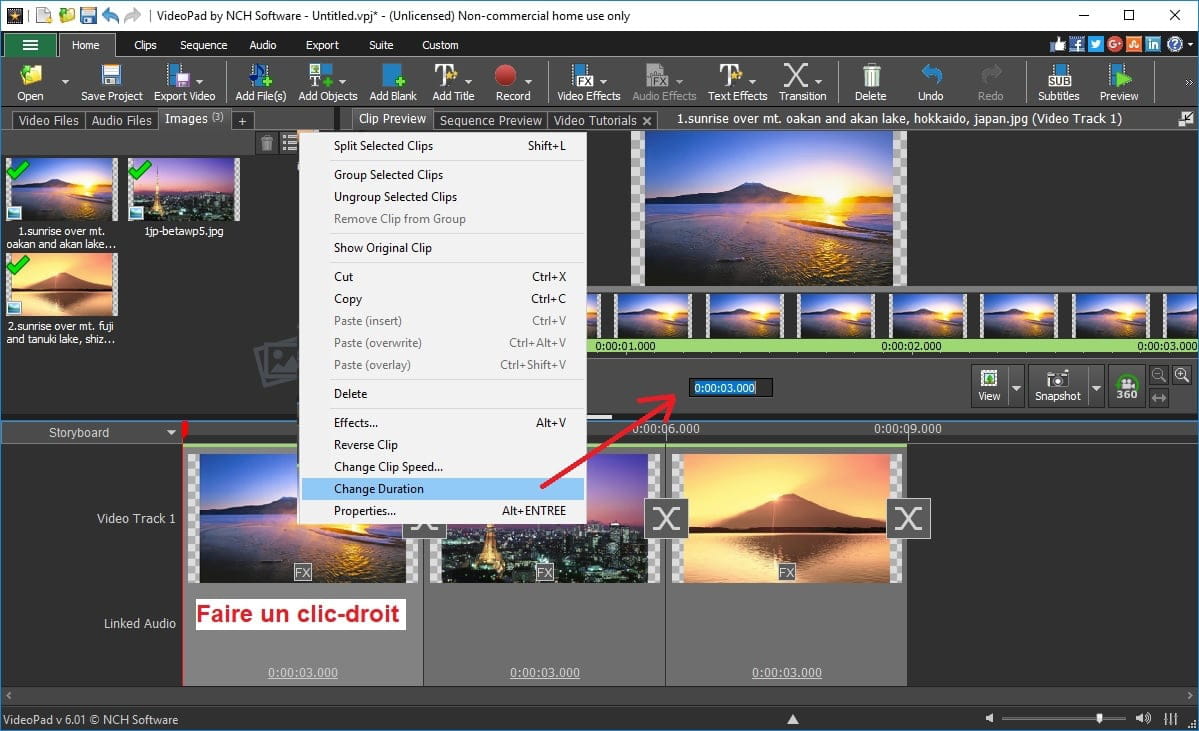Open Properties from context menu
The width and height of the screenshot is (1199, 731).
point(443,511)
